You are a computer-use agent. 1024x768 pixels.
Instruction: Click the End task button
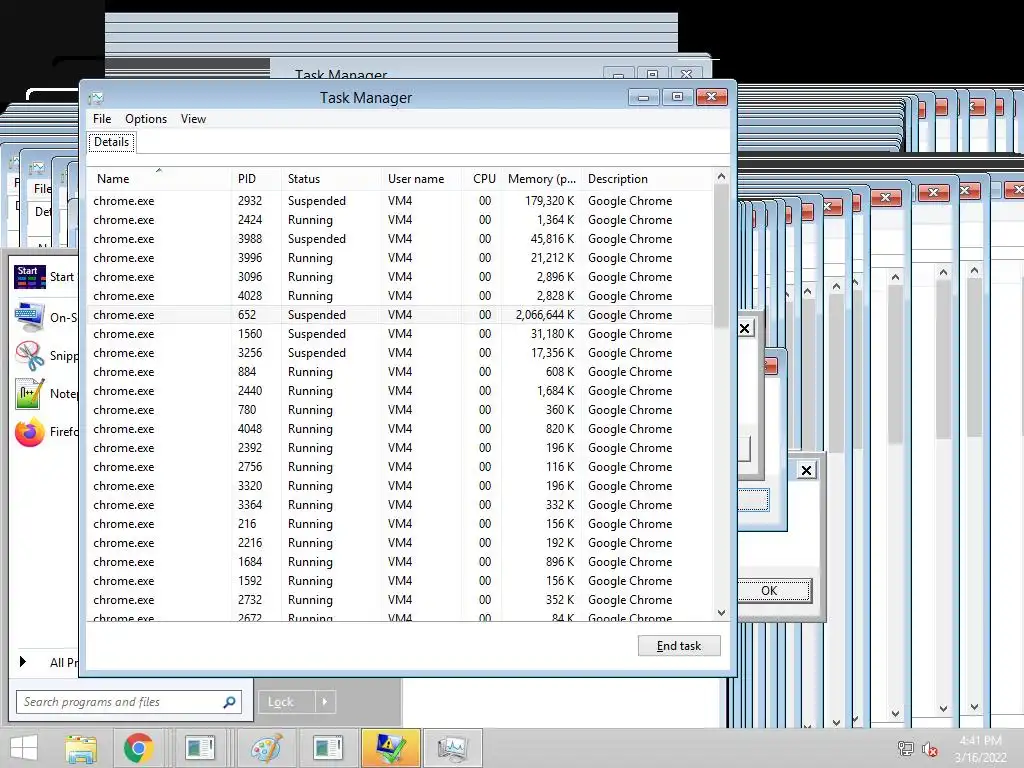click(679, 646)
